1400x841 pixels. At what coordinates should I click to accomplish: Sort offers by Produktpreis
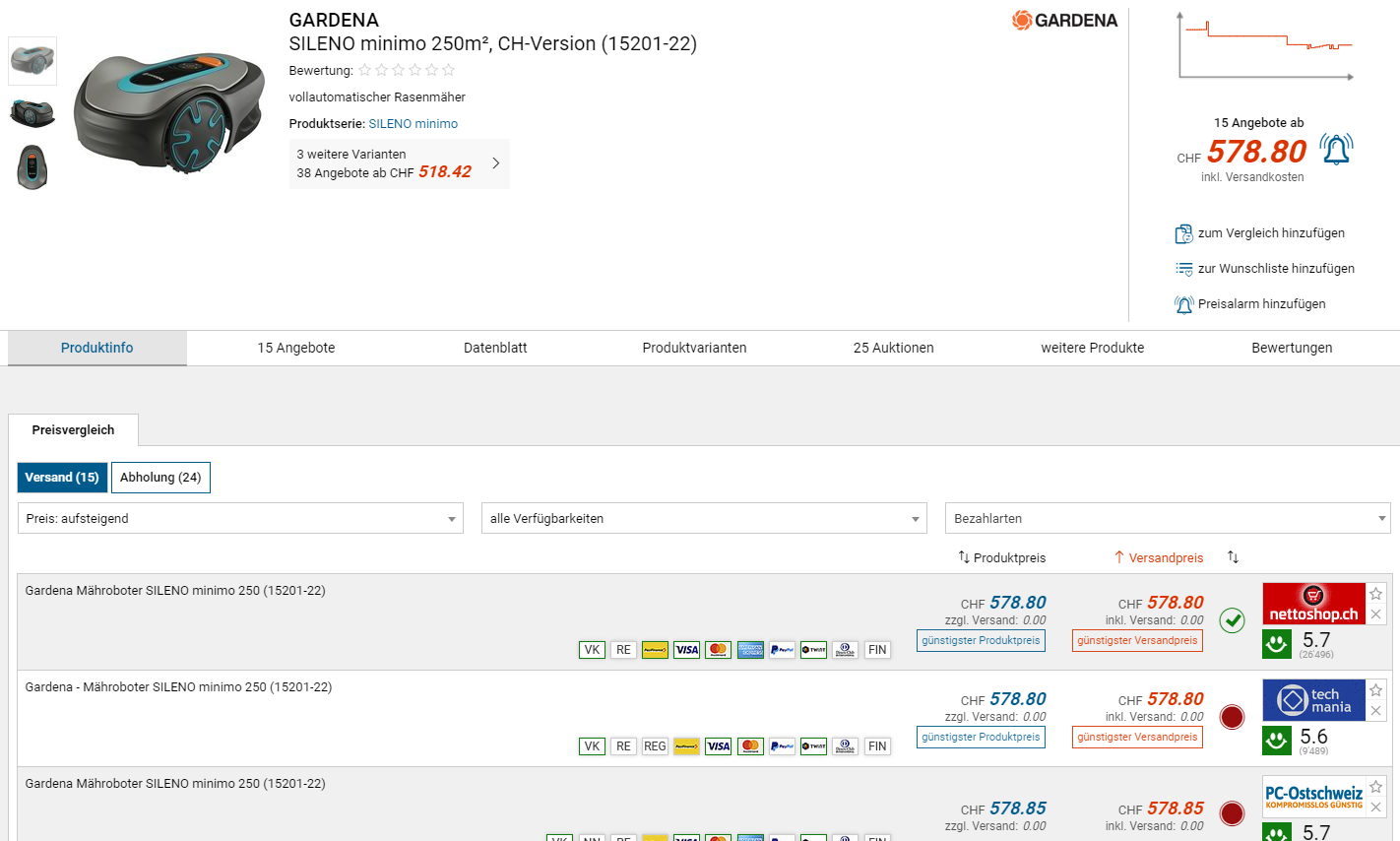coord(1002,557)
